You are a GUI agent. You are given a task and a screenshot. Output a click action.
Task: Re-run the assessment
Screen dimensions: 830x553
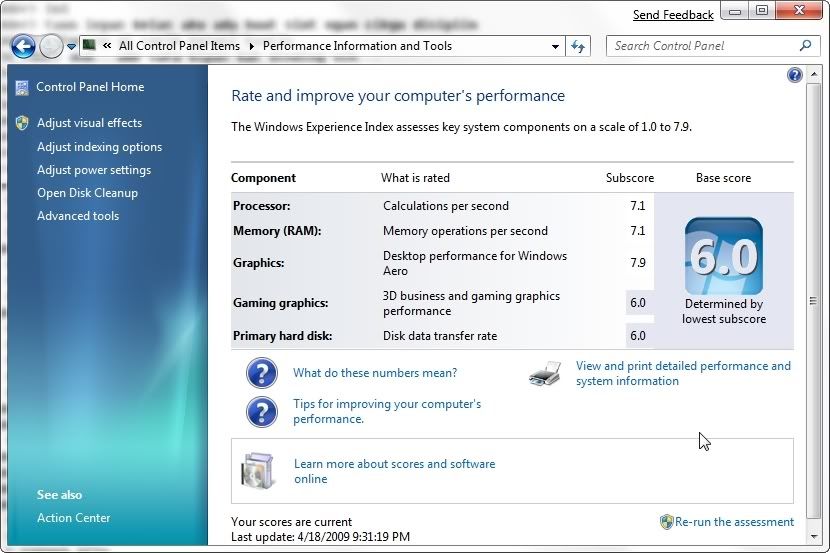point(734,522)
